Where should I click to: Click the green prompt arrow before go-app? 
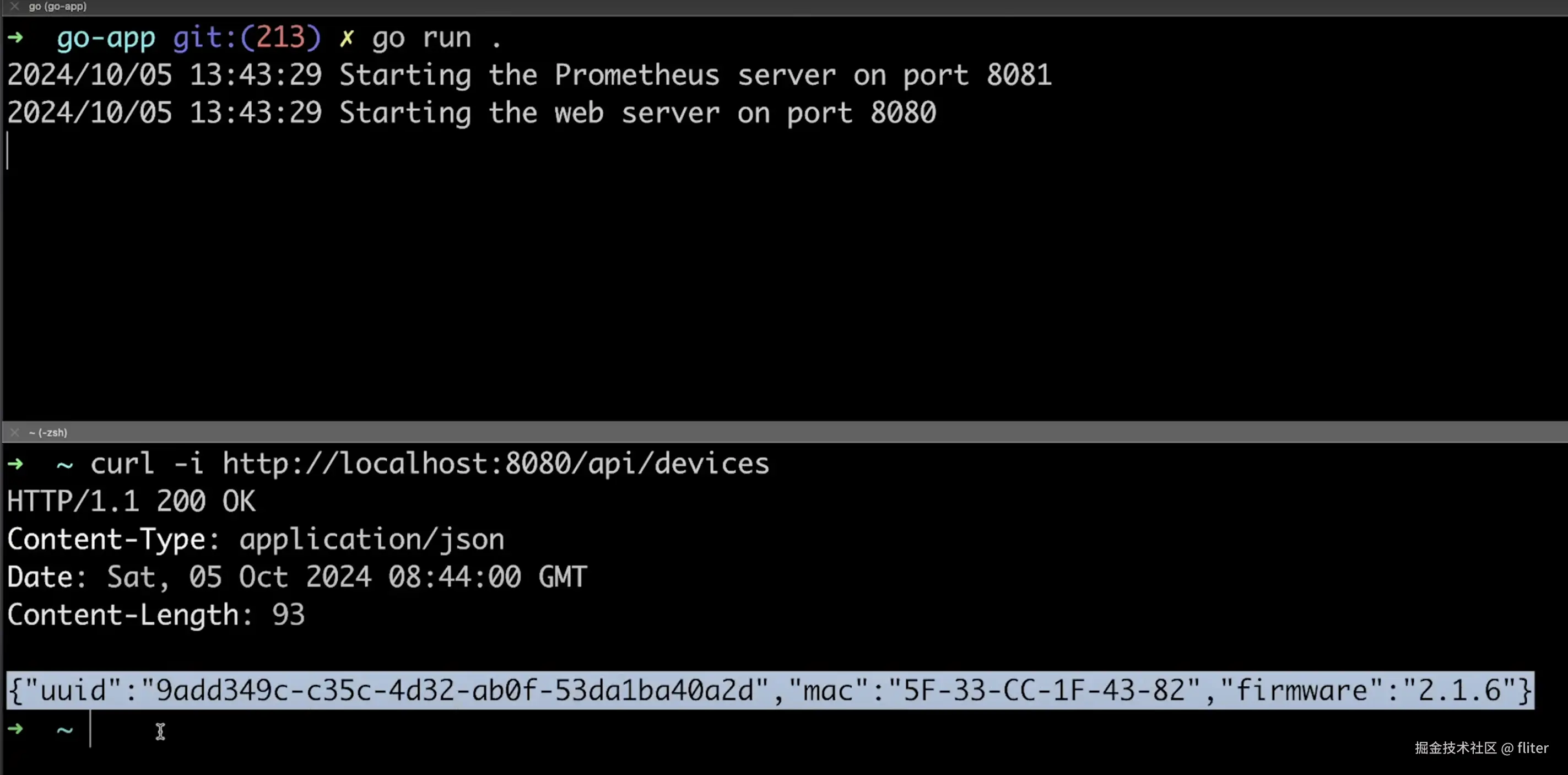[16, 37]
